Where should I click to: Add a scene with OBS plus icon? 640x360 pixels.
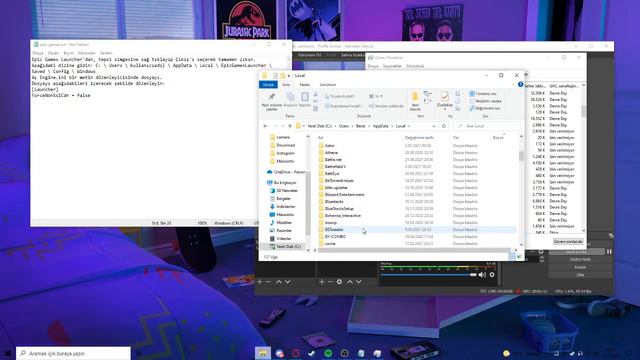(x=260, y=282)
